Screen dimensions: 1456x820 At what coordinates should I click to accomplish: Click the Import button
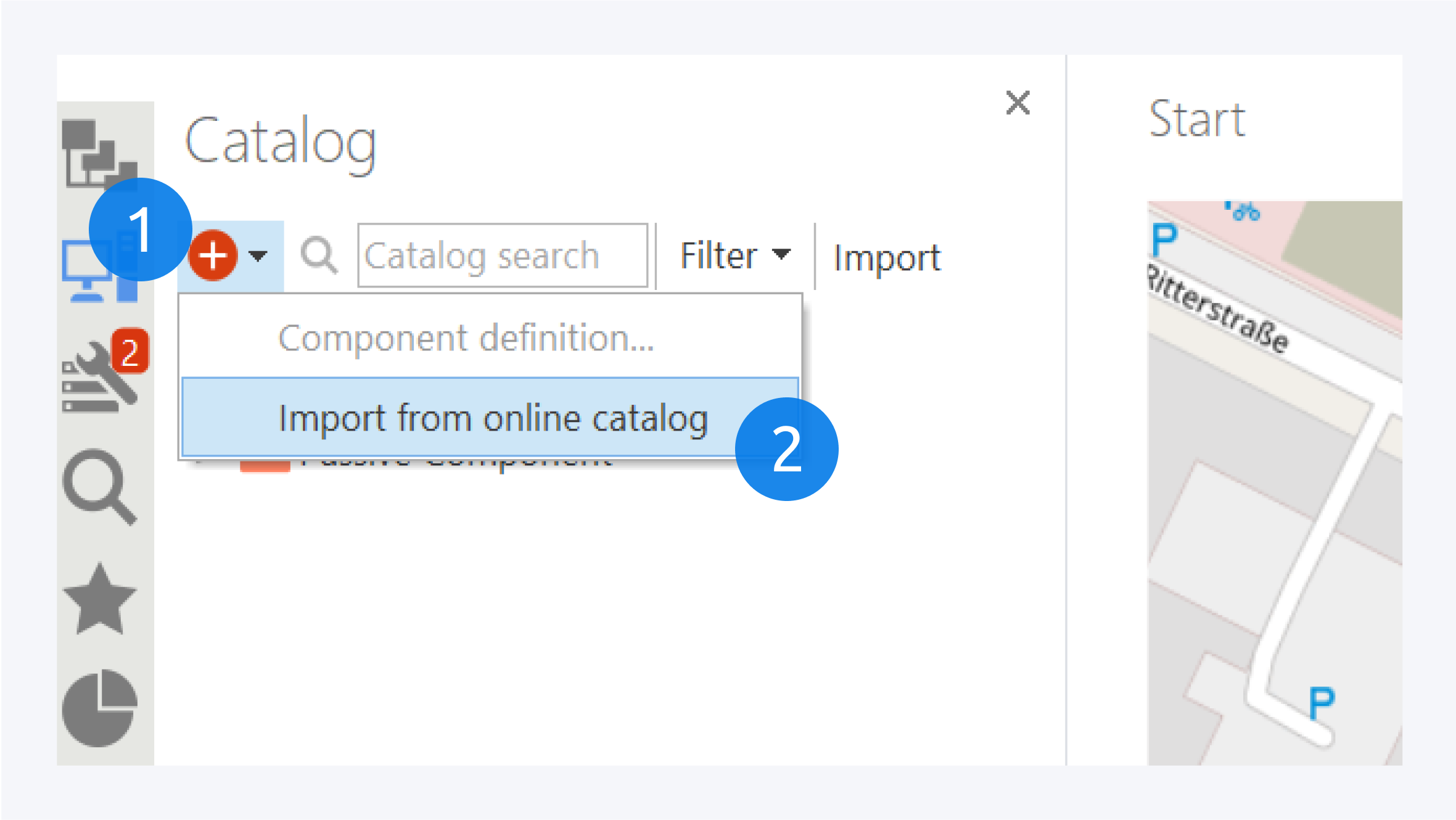(886, 257)
